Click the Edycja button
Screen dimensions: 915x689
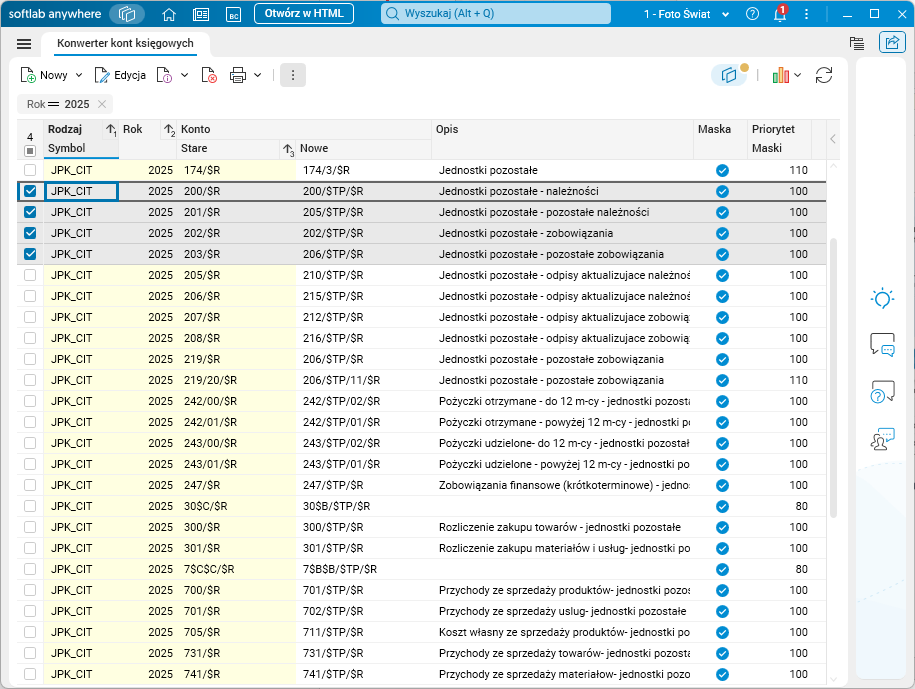120,75
